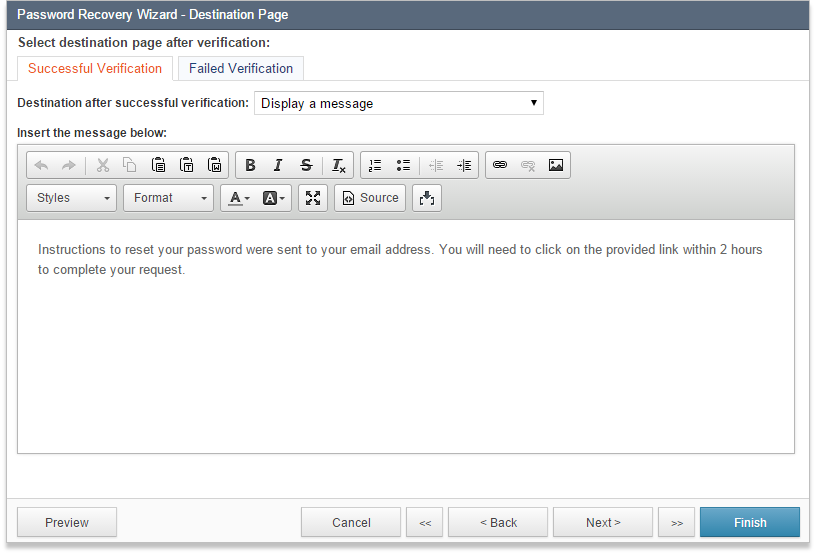816x554 pixels.
Task: Click inside the message text area
Action: coord(406,336)
